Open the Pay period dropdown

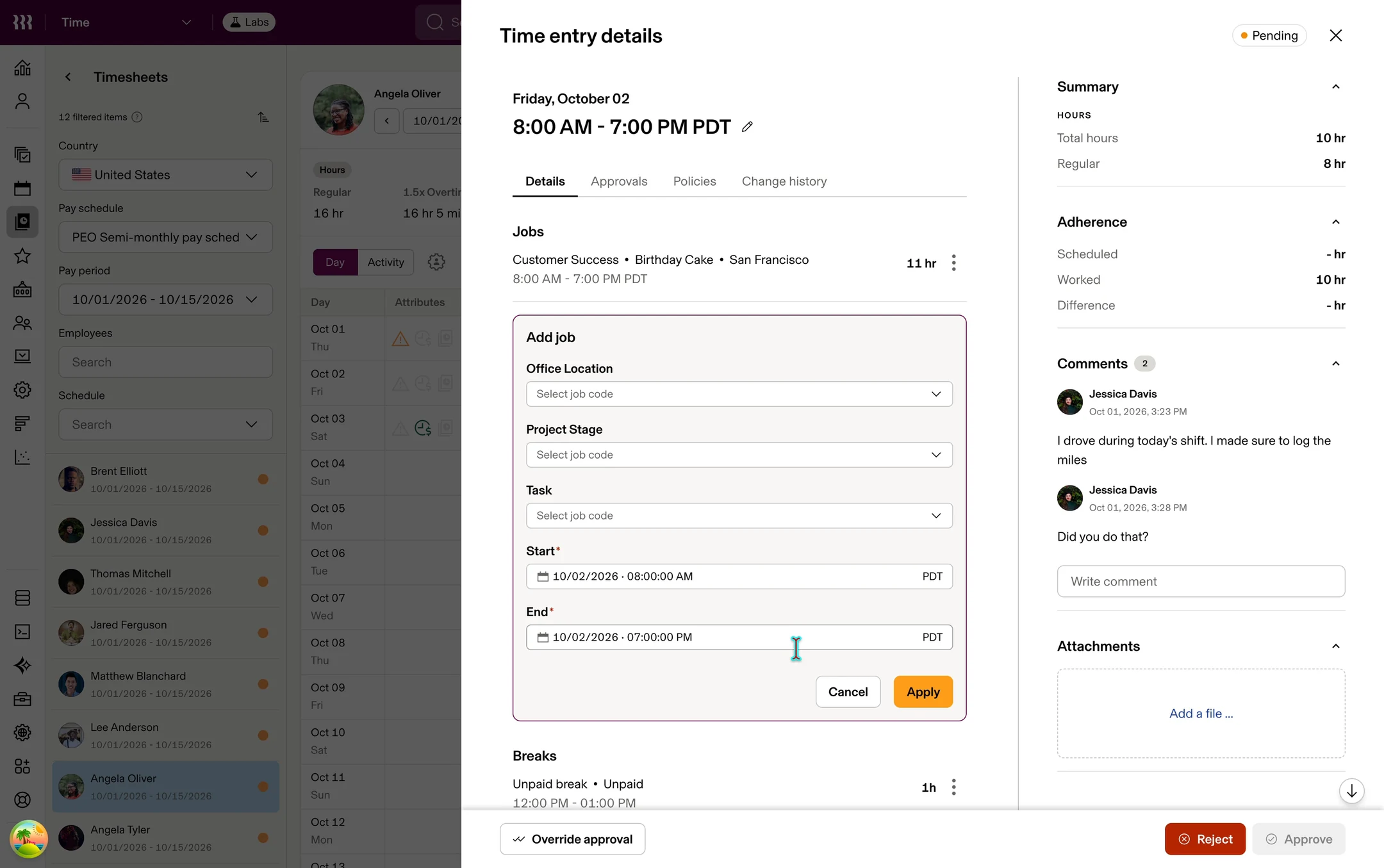pyautogui.click(x=165, y=300)
